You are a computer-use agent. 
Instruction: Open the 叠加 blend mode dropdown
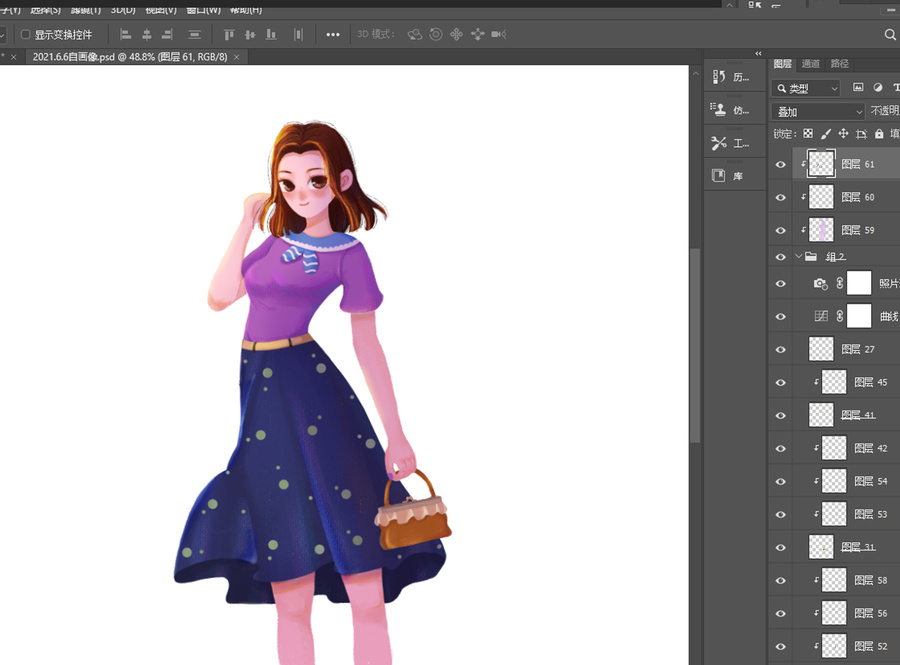tap(818, 111)
